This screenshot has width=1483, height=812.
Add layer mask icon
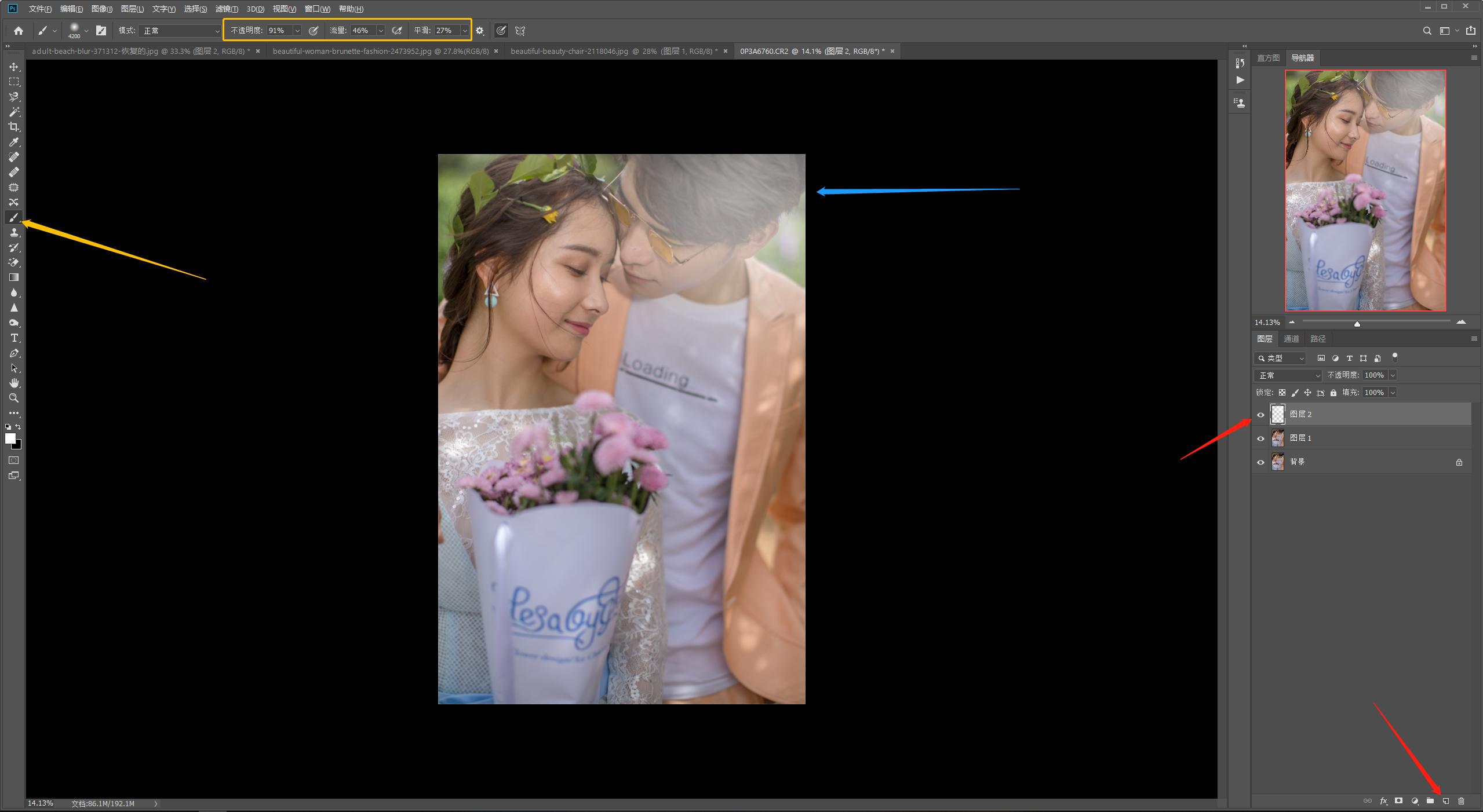click(x=1398, y=801)
